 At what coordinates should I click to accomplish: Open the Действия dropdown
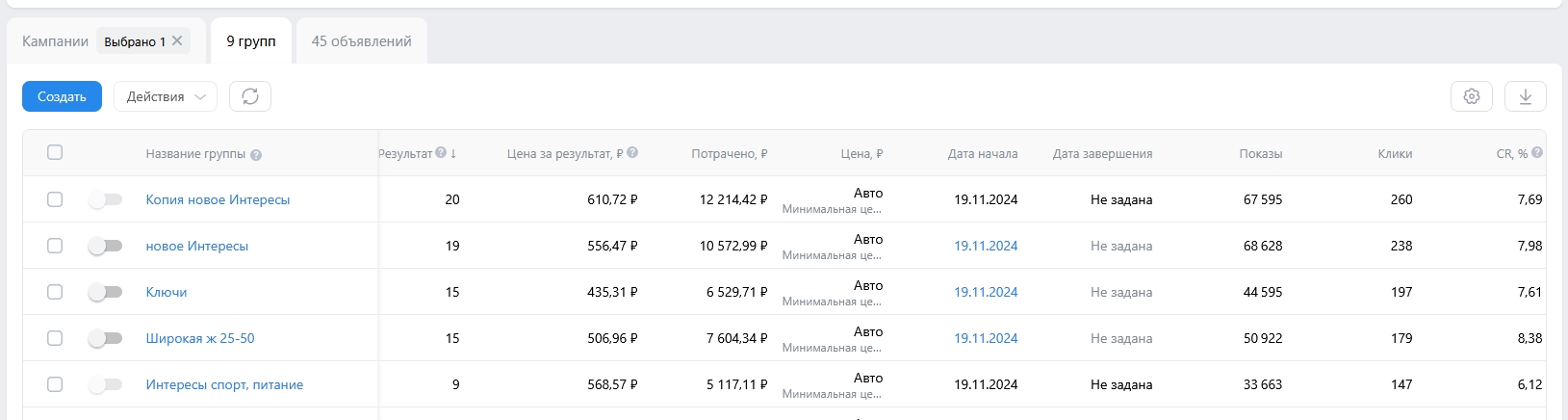click(x=166, y=96)
